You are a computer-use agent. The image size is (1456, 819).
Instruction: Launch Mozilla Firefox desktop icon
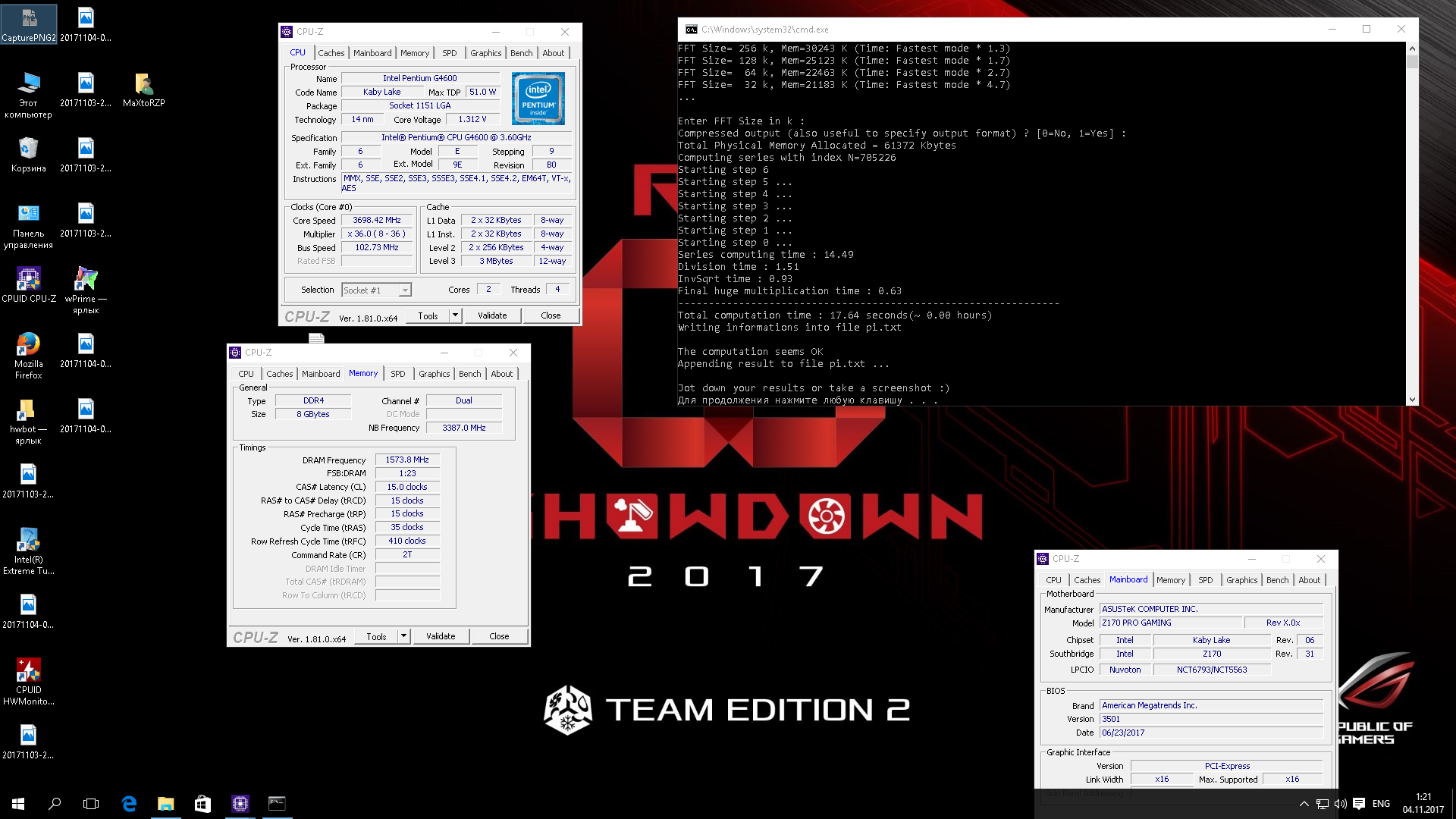pyautogui.click(x=28, y=356)
